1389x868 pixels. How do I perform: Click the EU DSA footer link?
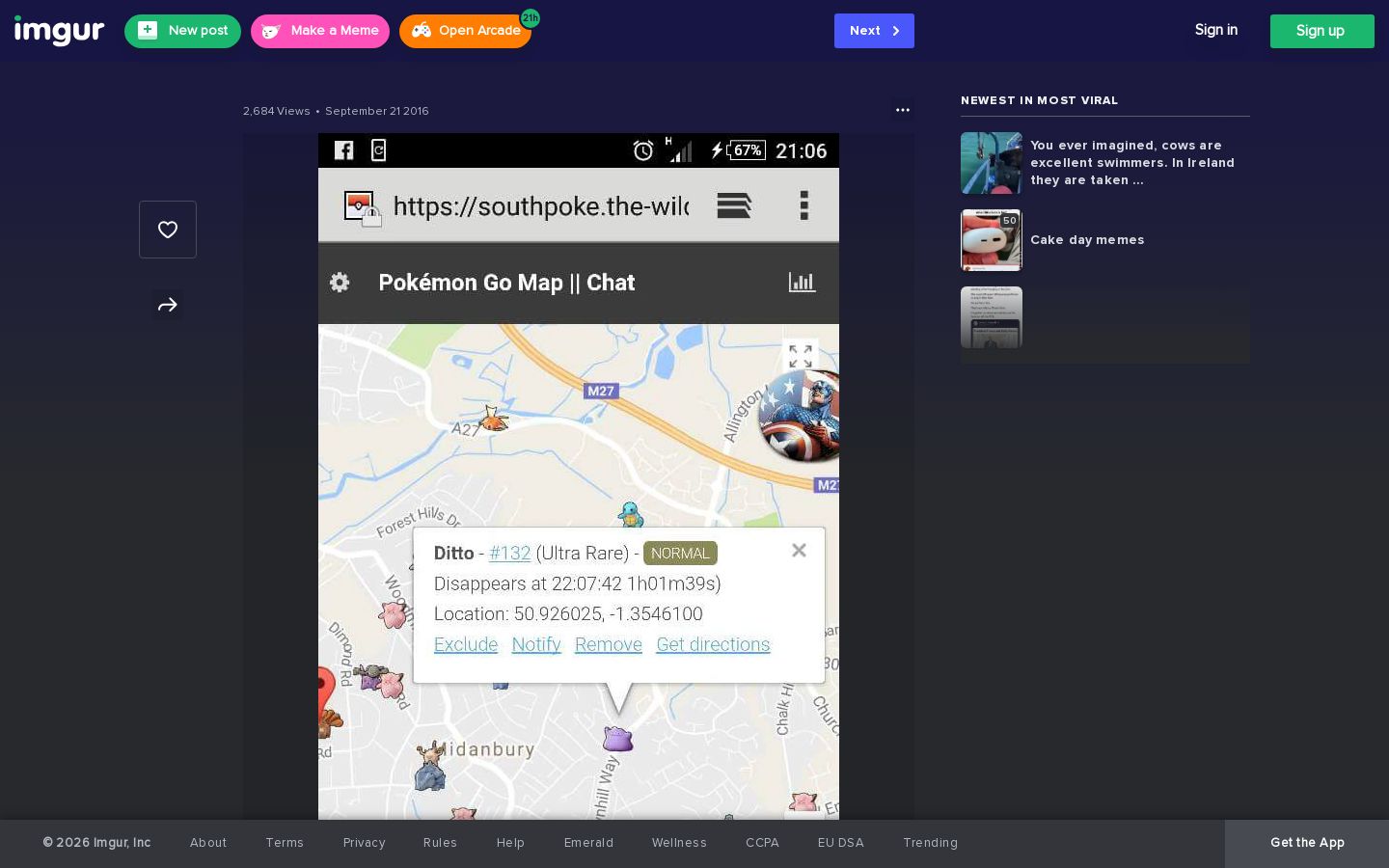pos(841,843)
